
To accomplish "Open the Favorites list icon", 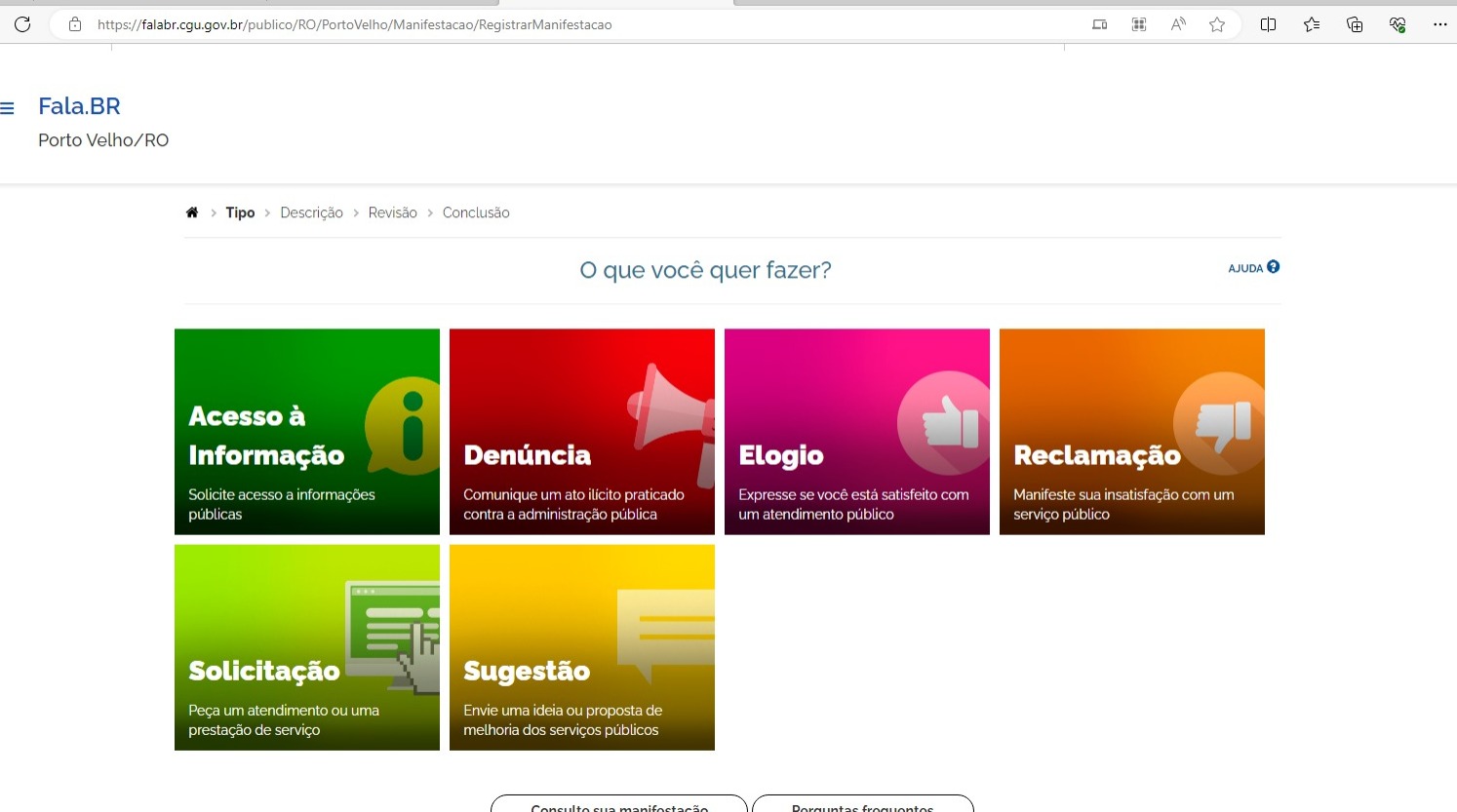I will (1312, 24).
